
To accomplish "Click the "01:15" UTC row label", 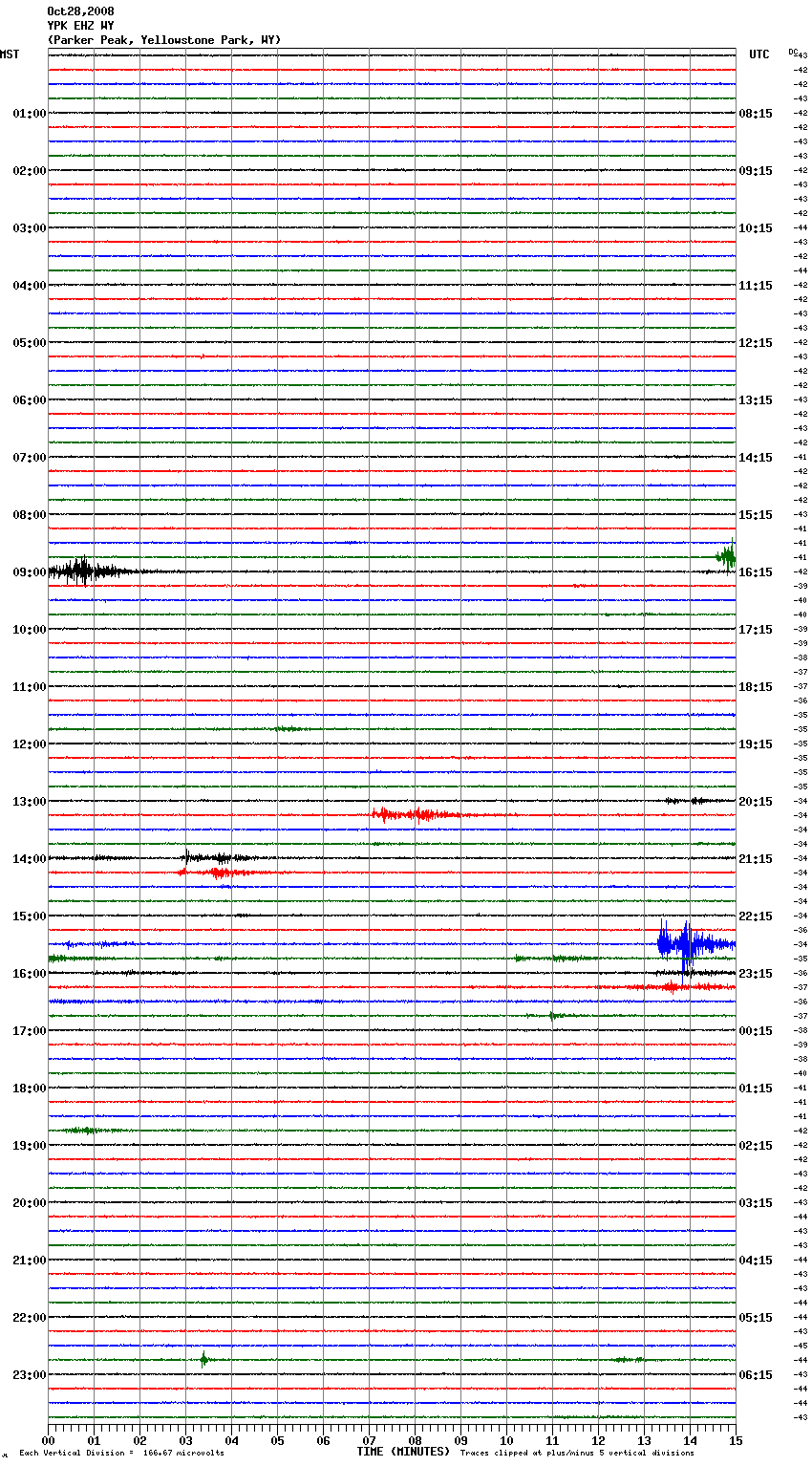I will tap(756, 1089).
